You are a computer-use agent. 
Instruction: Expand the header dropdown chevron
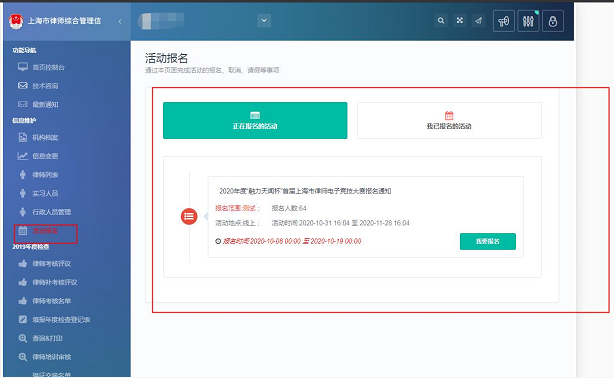(264, 20)
